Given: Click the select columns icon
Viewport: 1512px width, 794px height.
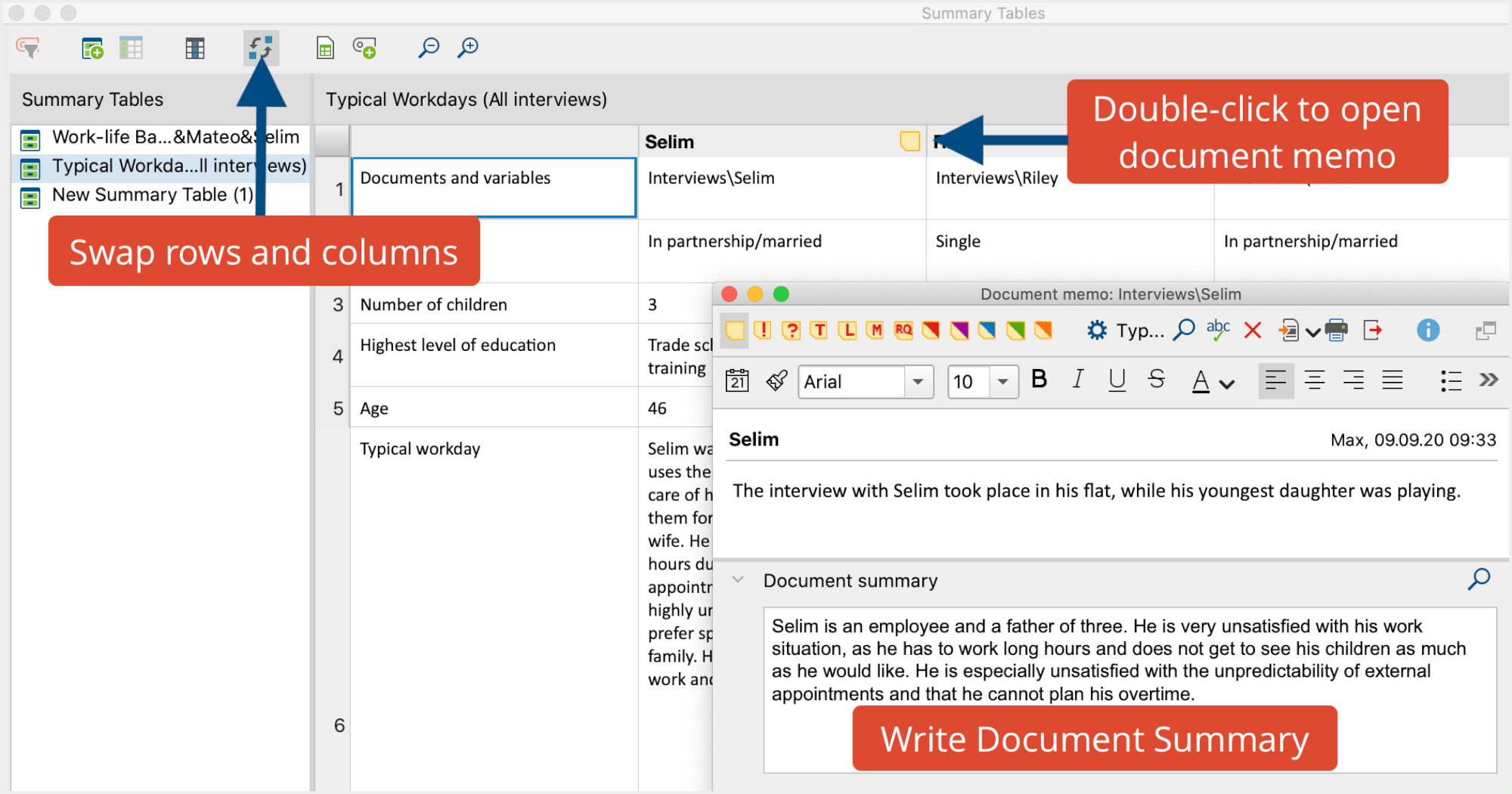Looking at the screenshot, I should tap(195, 48).
